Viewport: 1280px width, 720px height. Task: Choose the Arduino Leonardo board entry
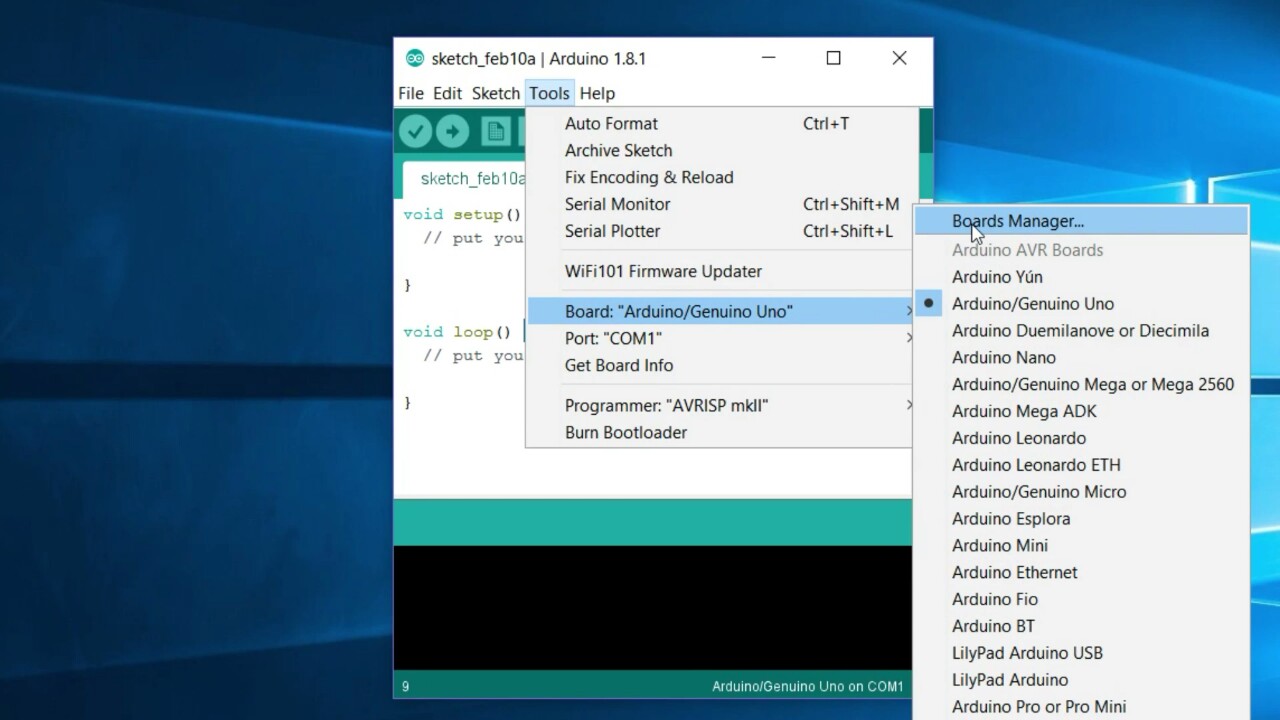(1082, 439)
